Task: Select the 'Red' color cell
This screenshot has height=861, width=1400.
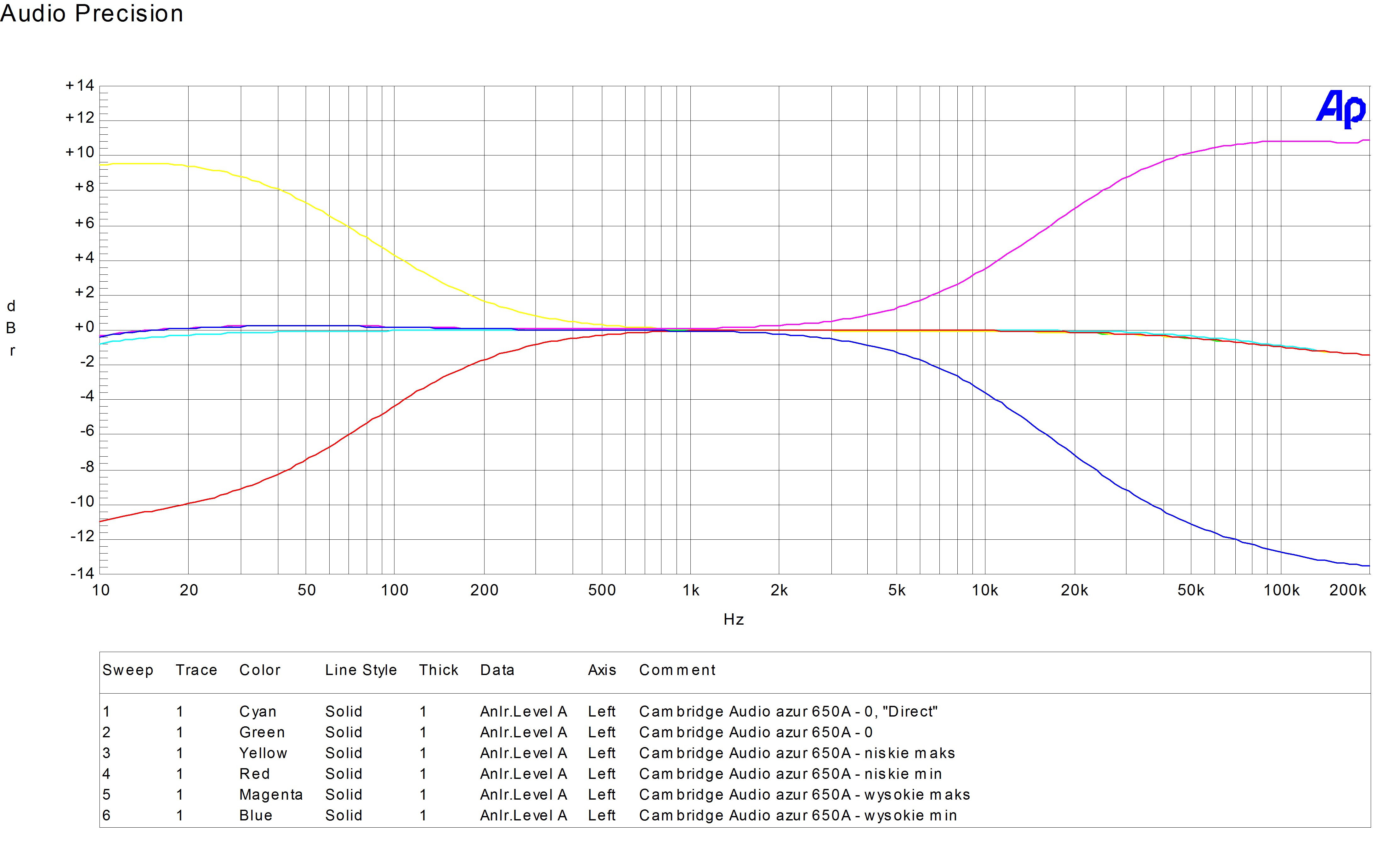Action: click(255, 774)
